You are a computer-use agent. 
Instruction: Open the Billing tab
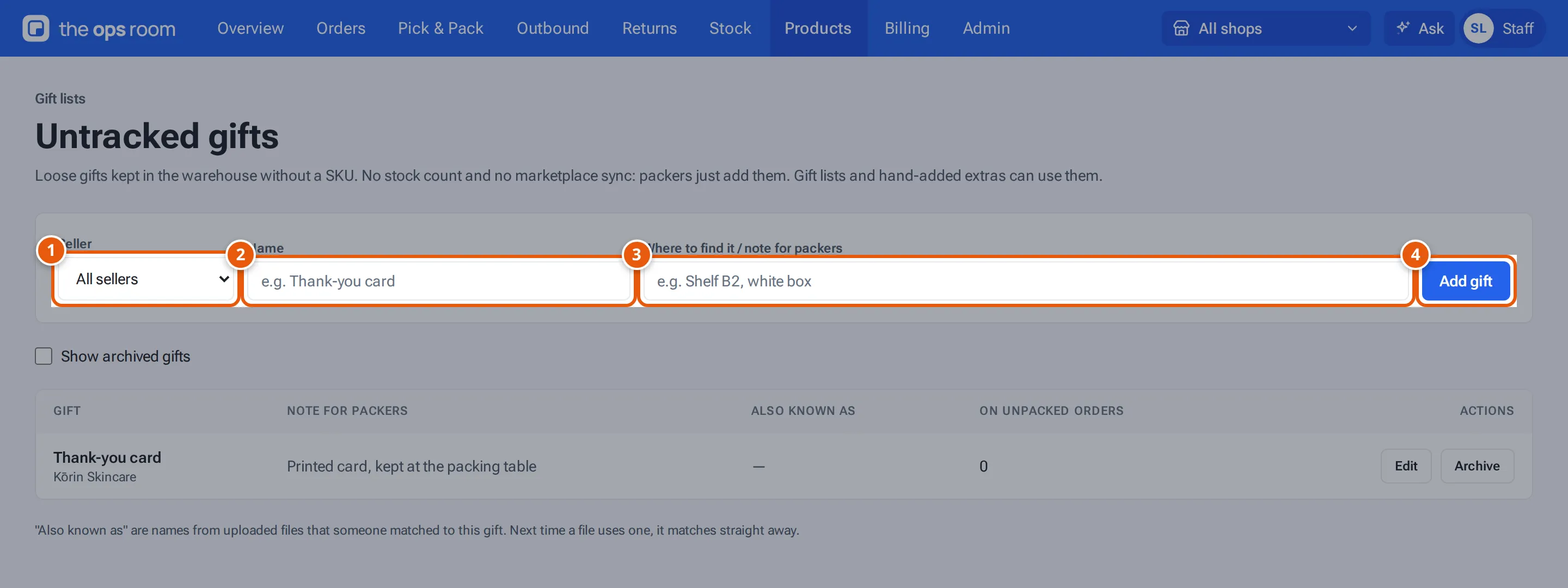click(906, 28)
